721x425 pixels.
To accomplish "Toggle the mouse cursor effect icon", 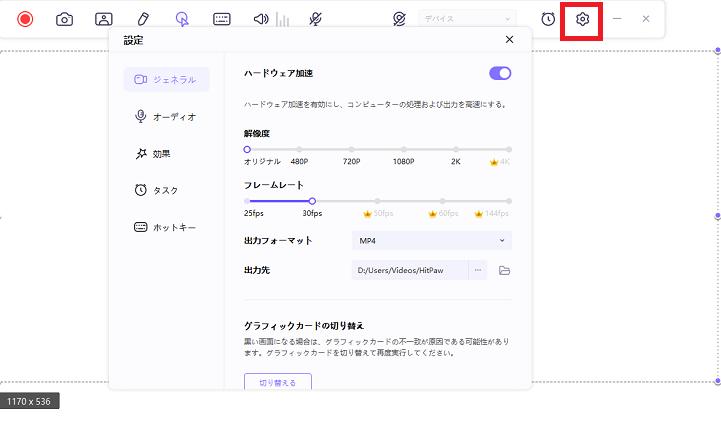I will coord(181,19).
